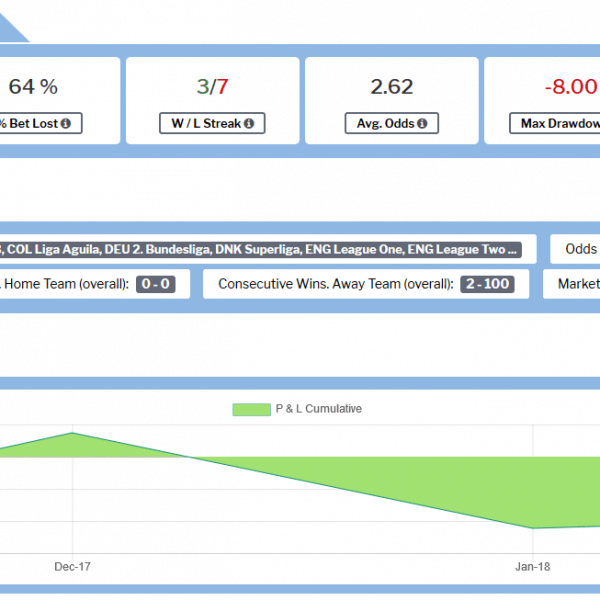The image size is (600, 600).
Task: Click the Avg. Odds label button
Action: pyautogui.click(x=391, y=123)
